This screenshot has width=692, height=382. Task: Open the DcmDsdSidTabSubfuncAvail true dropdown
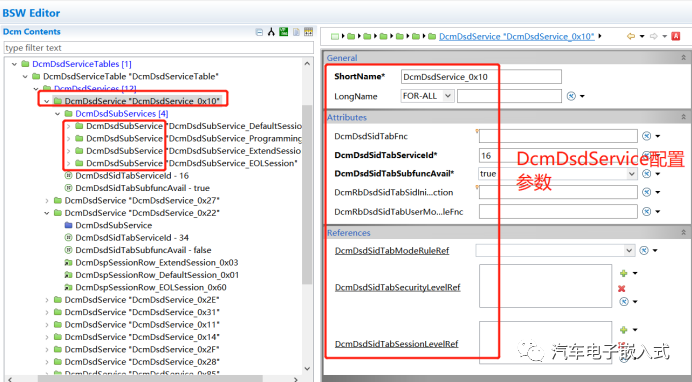click(x=632, y=174)
